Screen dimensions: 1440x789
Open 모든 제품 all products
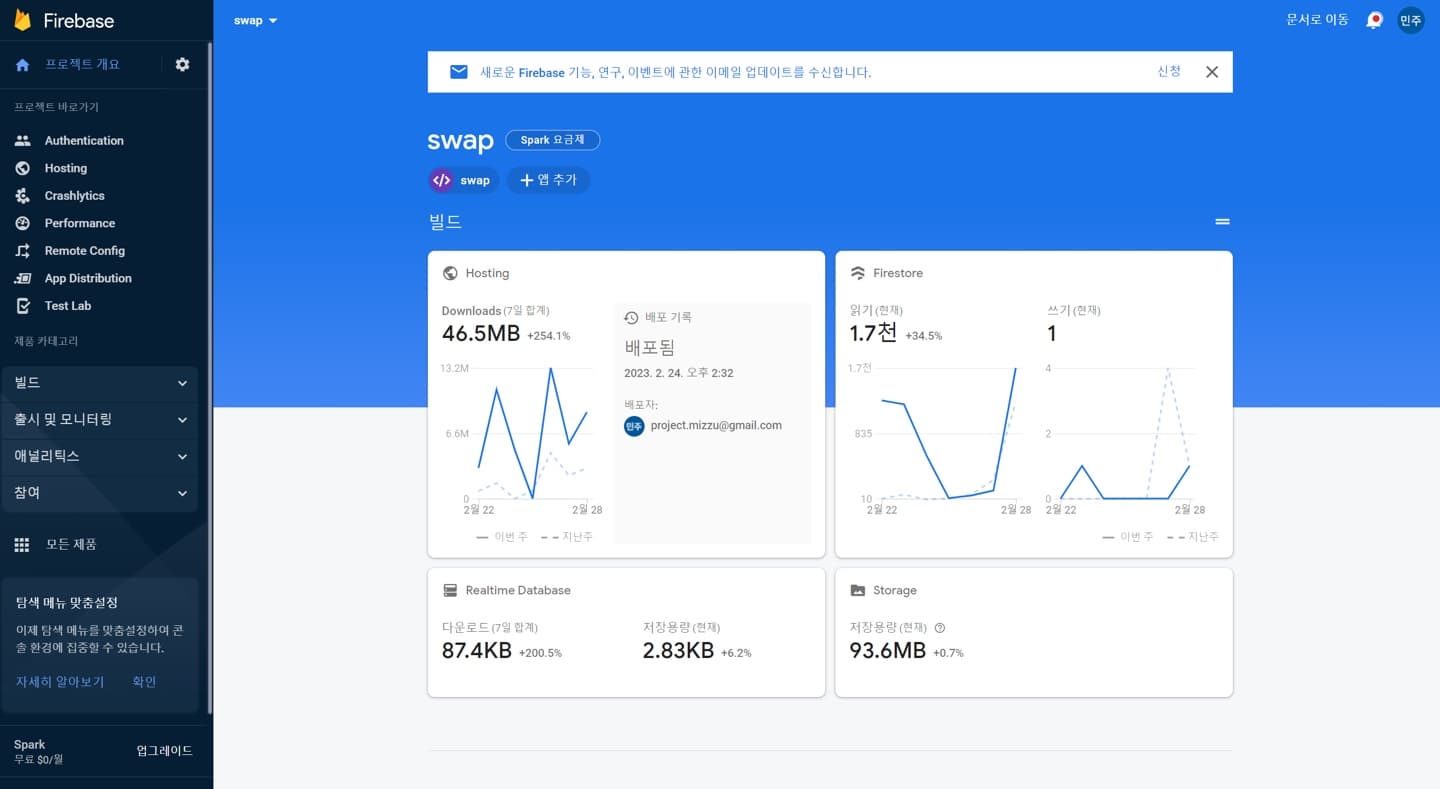(x=71, y=545)
